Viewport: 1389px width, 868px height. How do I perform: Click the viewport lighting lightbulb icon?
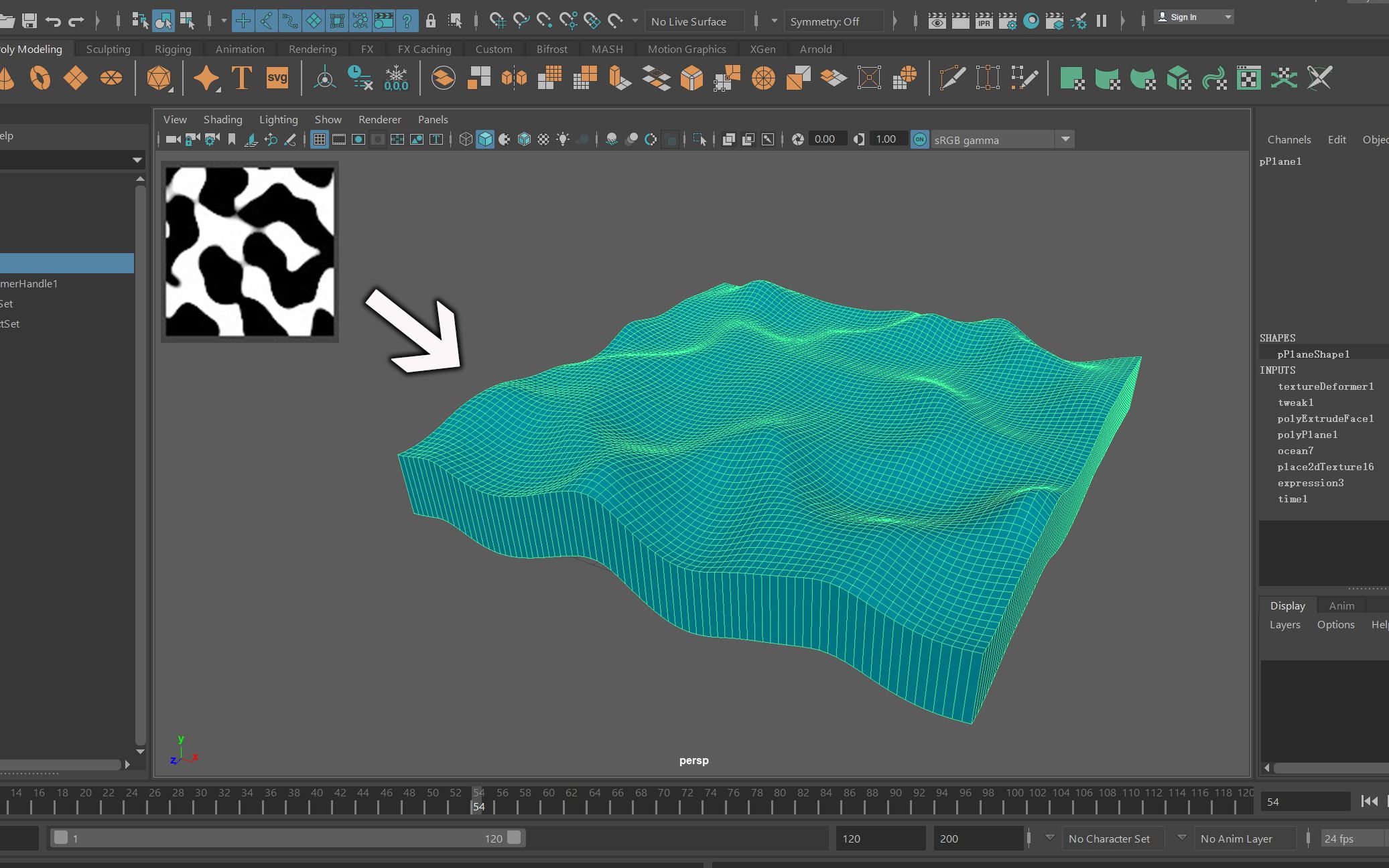[564, 139]
